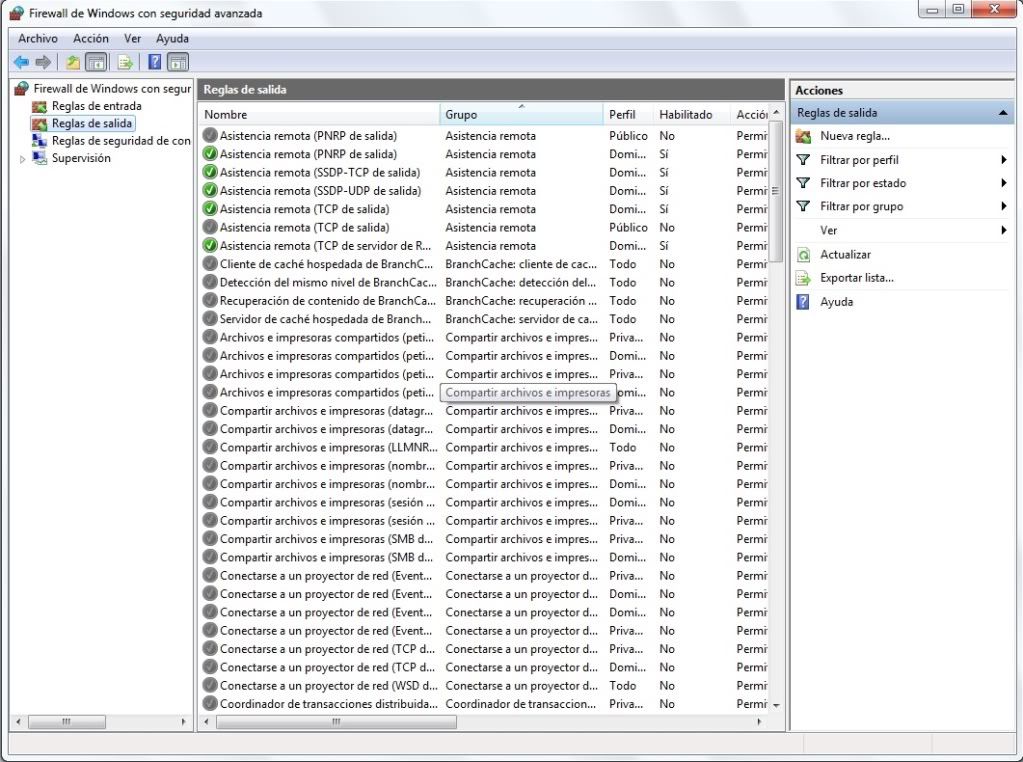Screen dimensions: 1023x762
Task: Toggle the Action pane toolbar icon
Action: [177, 62]
